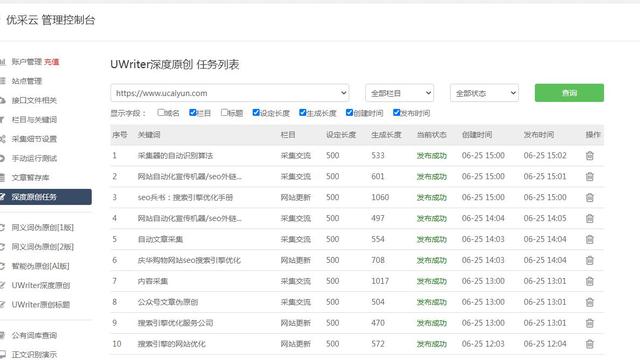Viewport: 640px width, 360px height.
Task: Click 当前状态 column header
Action: pyautogui.click(x=431, y=135)
